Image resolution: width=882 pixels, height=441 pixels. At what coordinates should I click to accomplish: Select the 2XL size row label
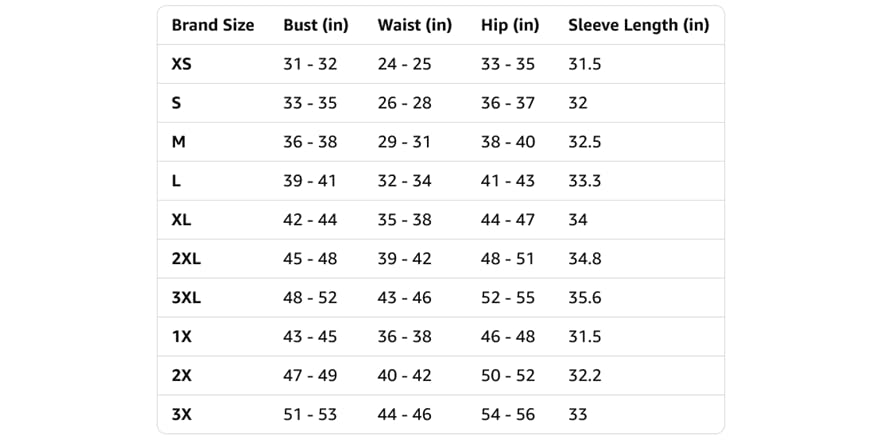[186, 259]
